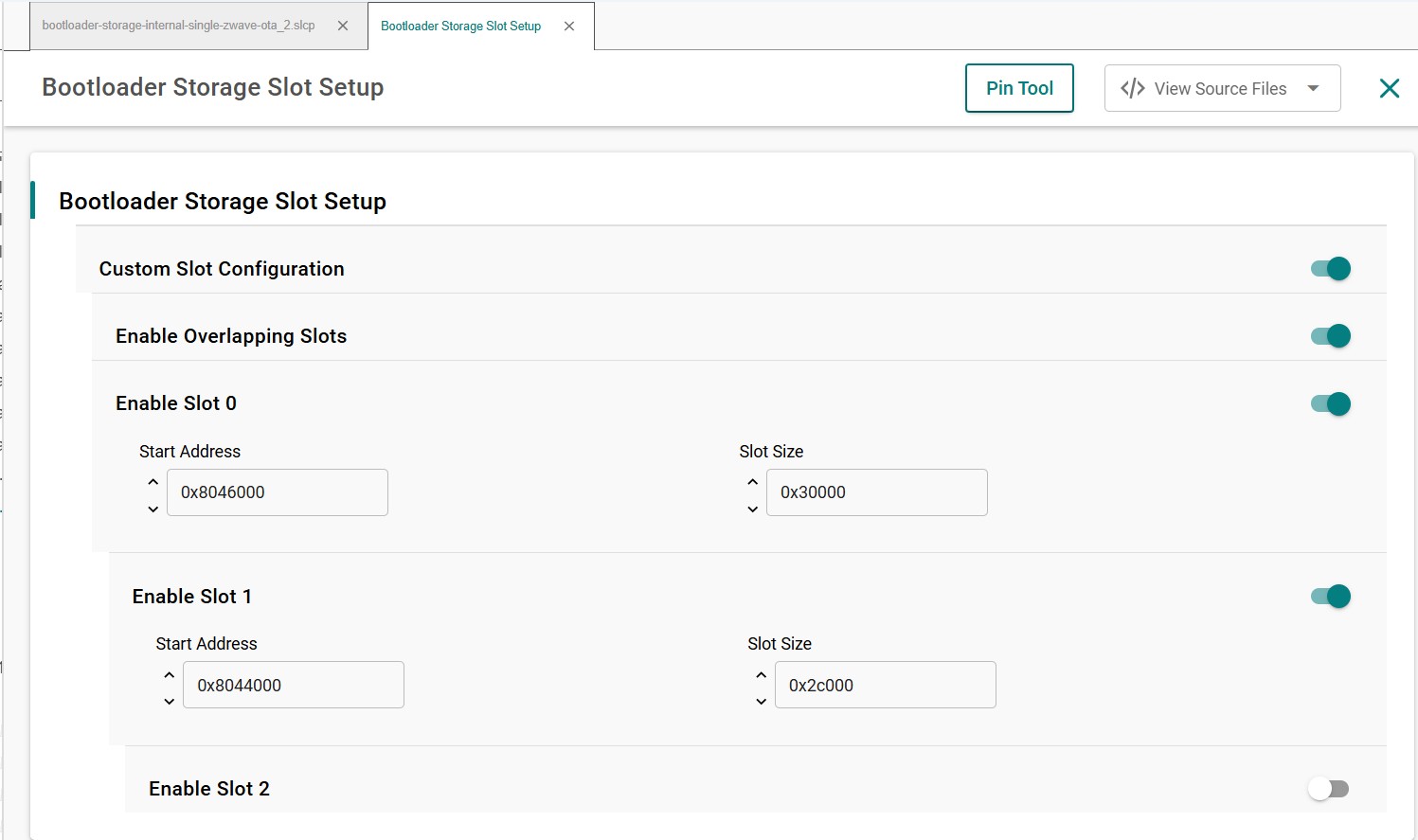Edit Slot 1 Slot Size field 0x2c000
The height and width of the screenshot is (840, 1418).
click(886, 685)
